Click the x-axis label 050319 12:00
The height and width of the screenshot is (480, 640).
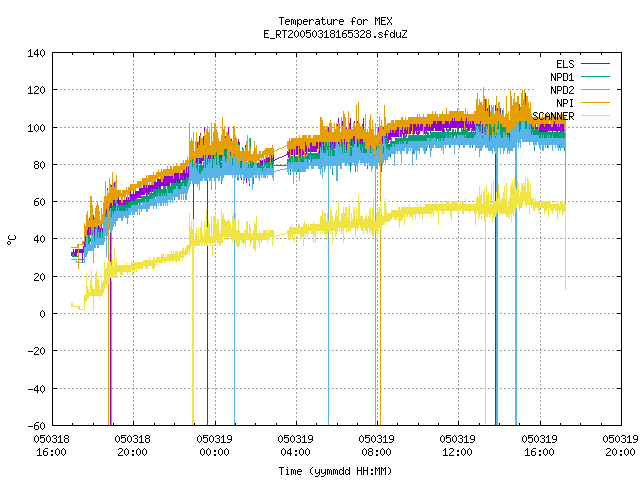pyautogui.click(x=457, y=446)
